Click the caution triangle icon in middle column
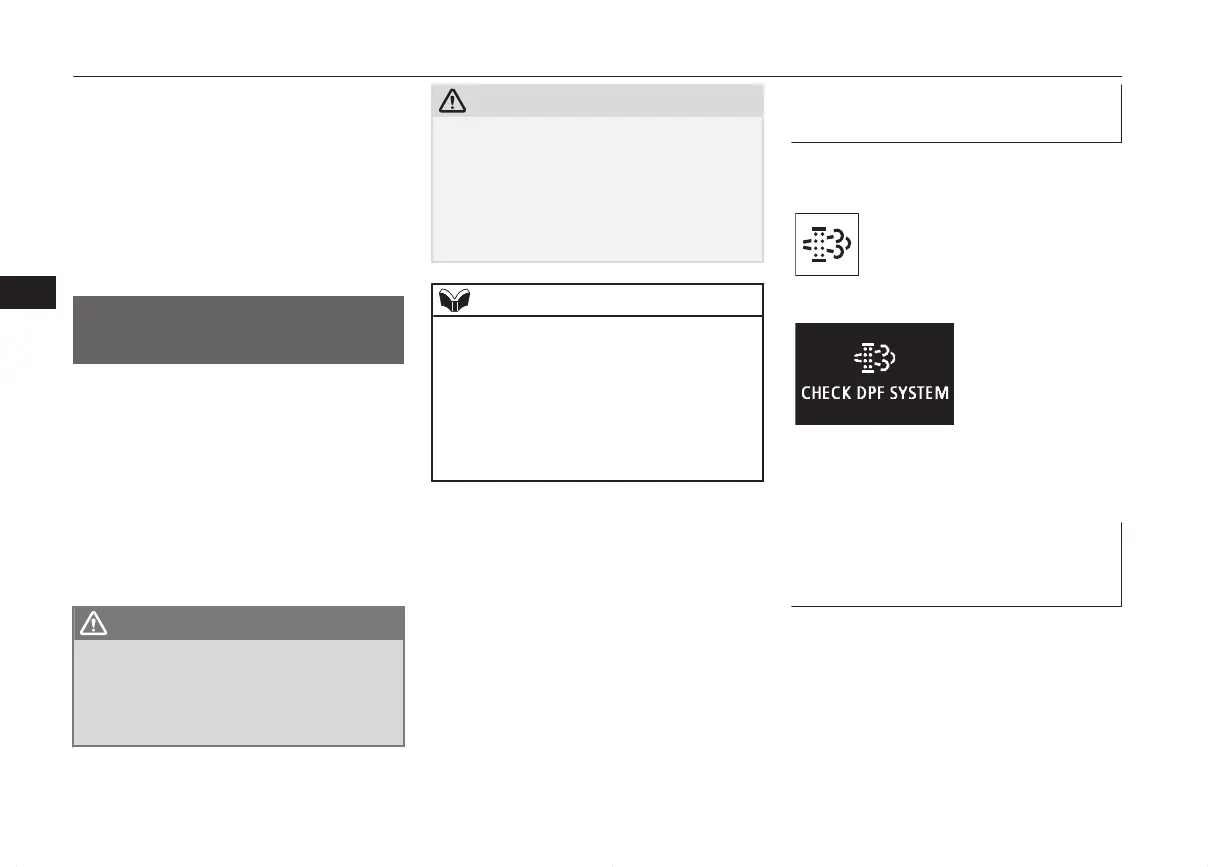The image size is (1224, 867). click(453, 100)
